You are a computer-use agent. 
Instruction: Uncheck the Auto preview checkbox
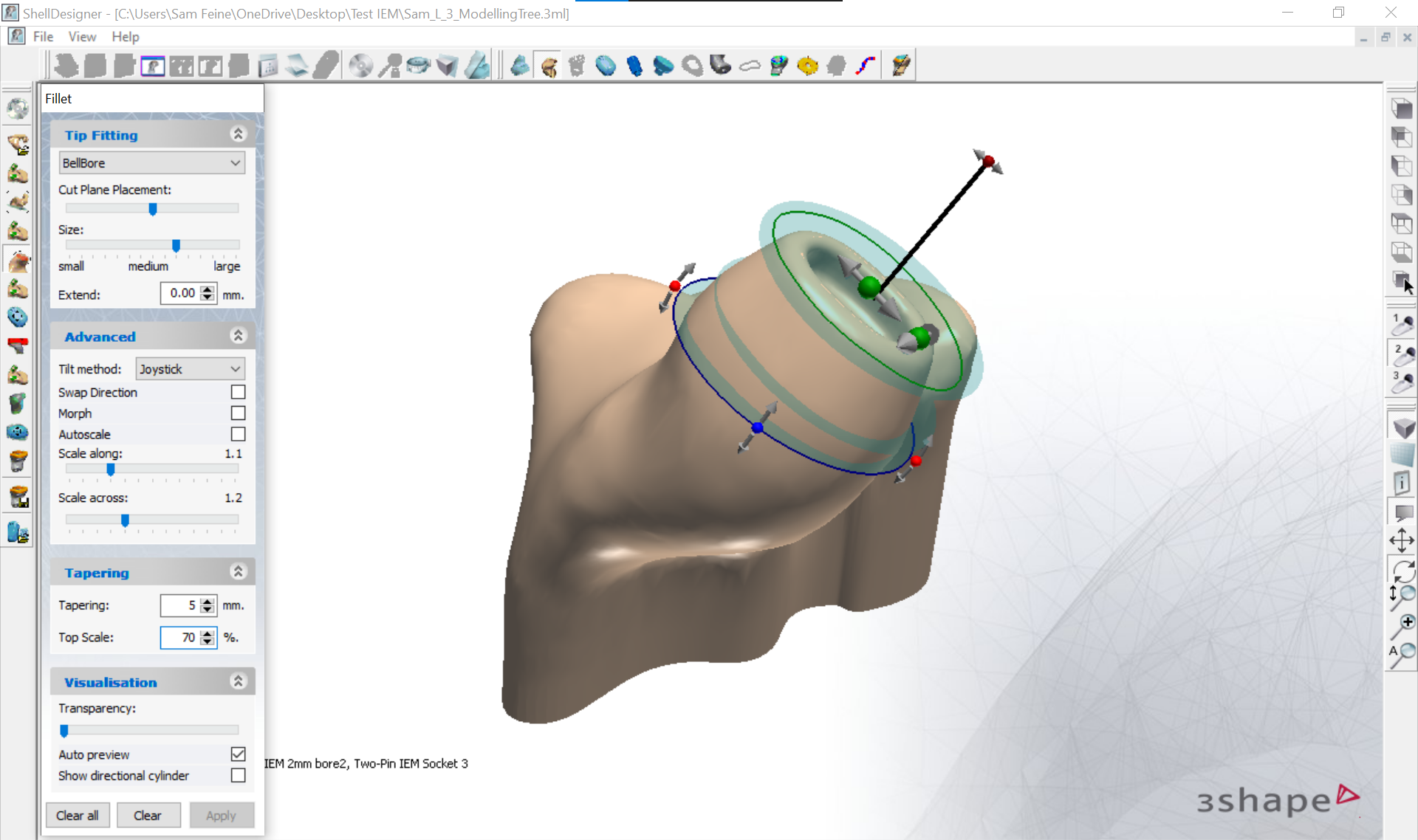(x=238, y=754)
